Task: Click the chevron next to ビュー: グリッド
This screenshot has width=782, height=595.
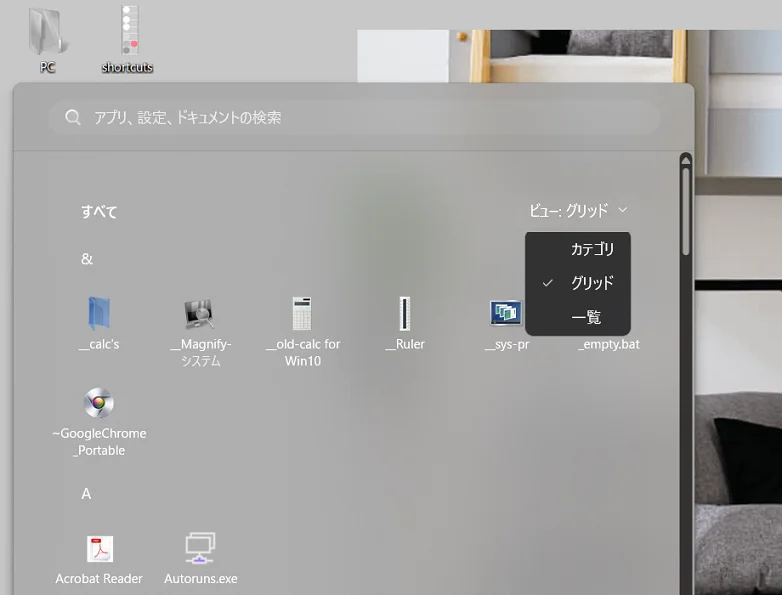Action: point(623,211)
